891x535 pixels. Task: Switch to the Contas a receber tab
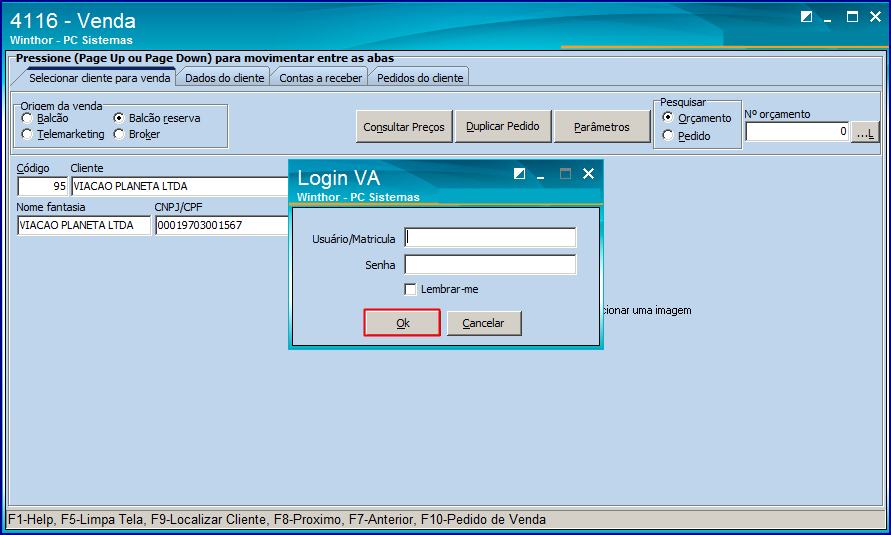coord(320,78)
